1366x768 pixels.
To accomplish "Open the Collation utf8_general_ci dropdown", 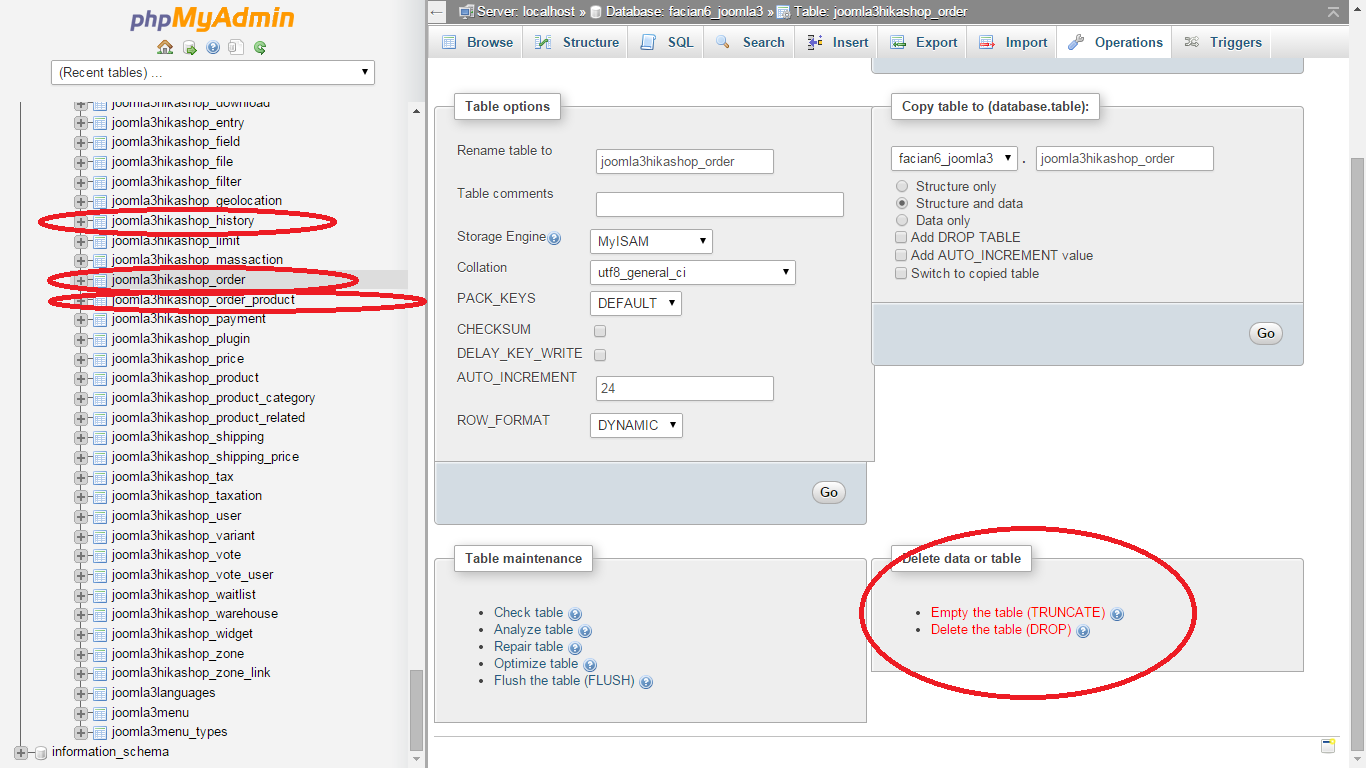I will coord(693,272).
